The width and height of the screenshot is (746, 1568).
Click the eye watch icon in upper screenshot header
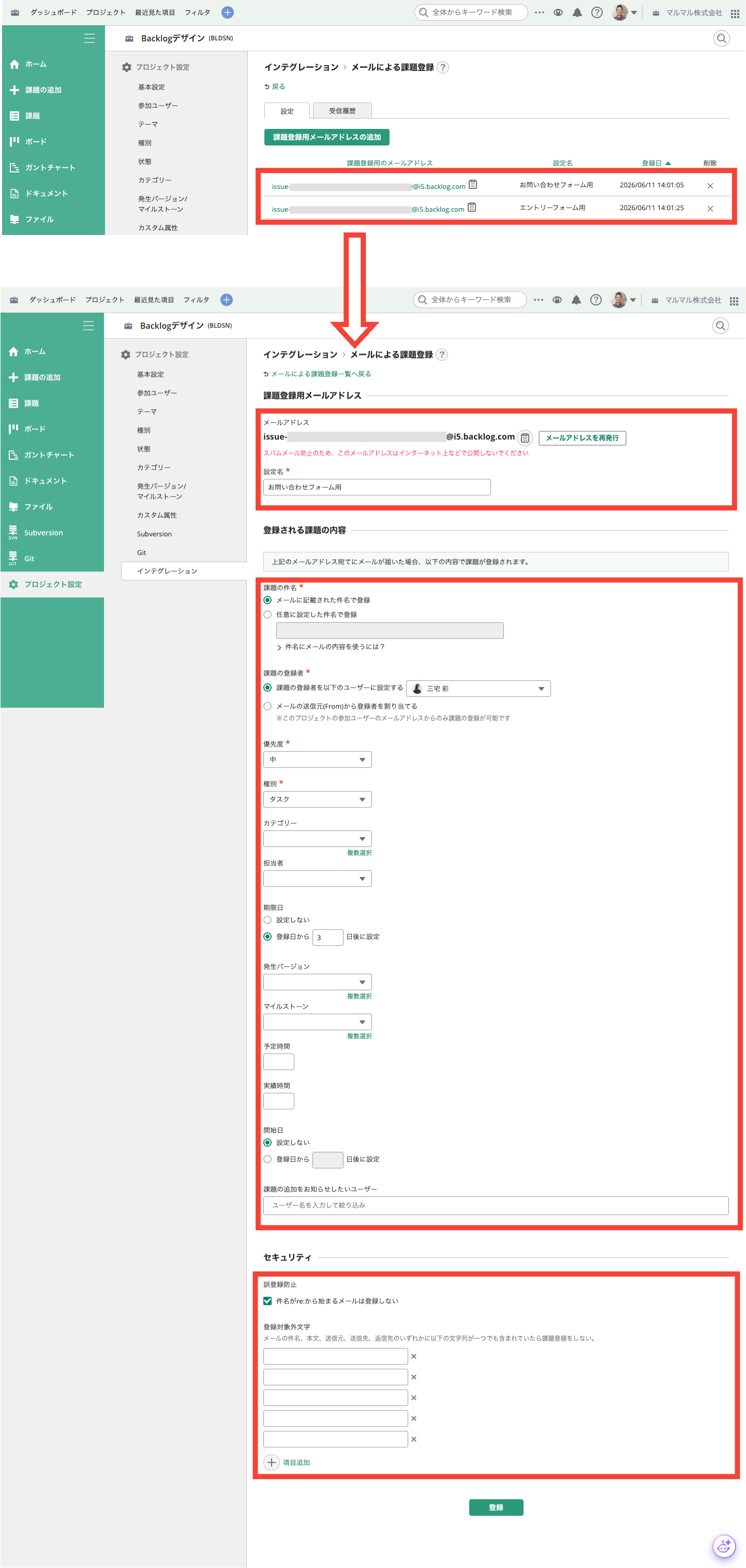pyautogui.click(x=558, y=12)
